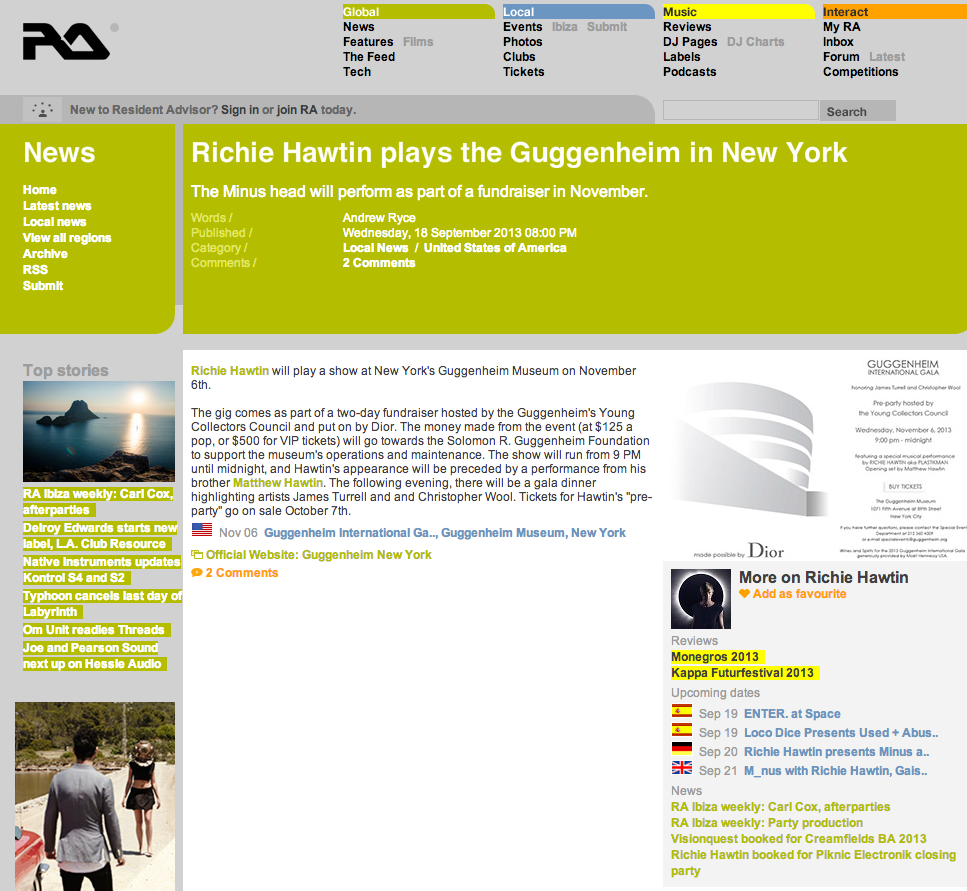The height and width of the screenshot is (891, 967).
Task: Click Richie Hawtin link in article text
Action: [x=229, y=371]
